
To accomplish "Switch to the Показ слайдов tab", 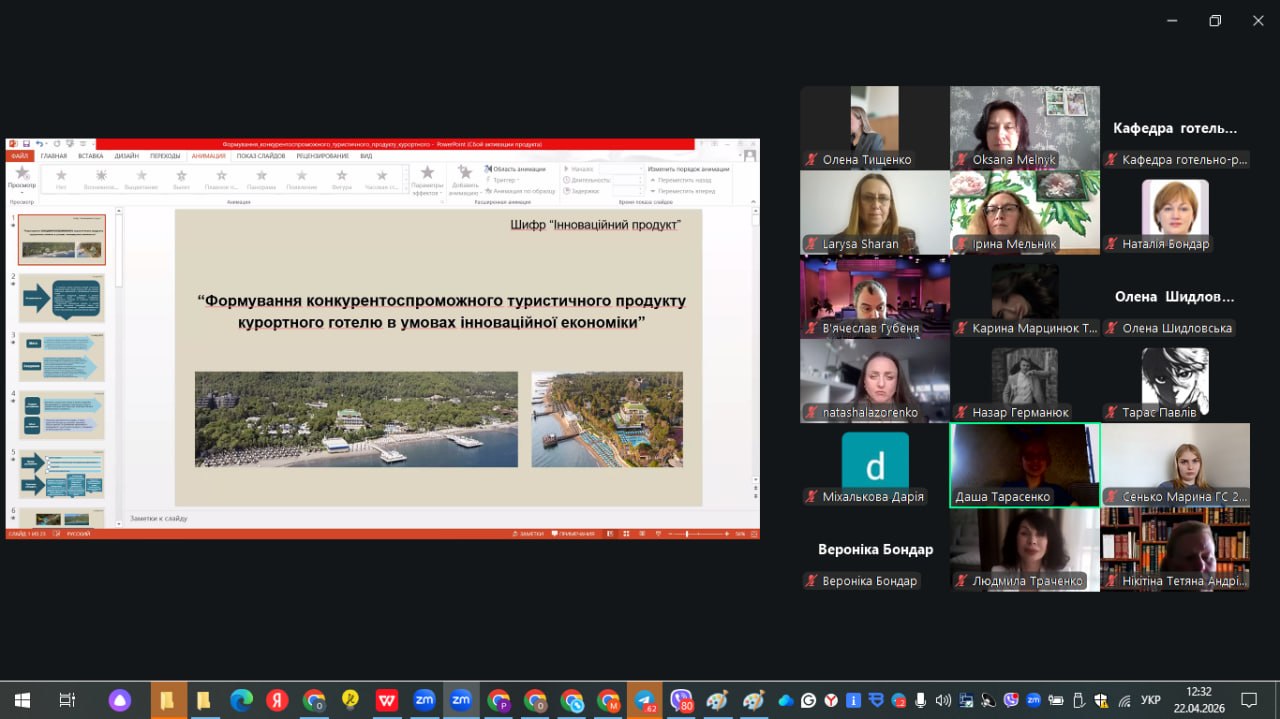I will coord(261,156).
